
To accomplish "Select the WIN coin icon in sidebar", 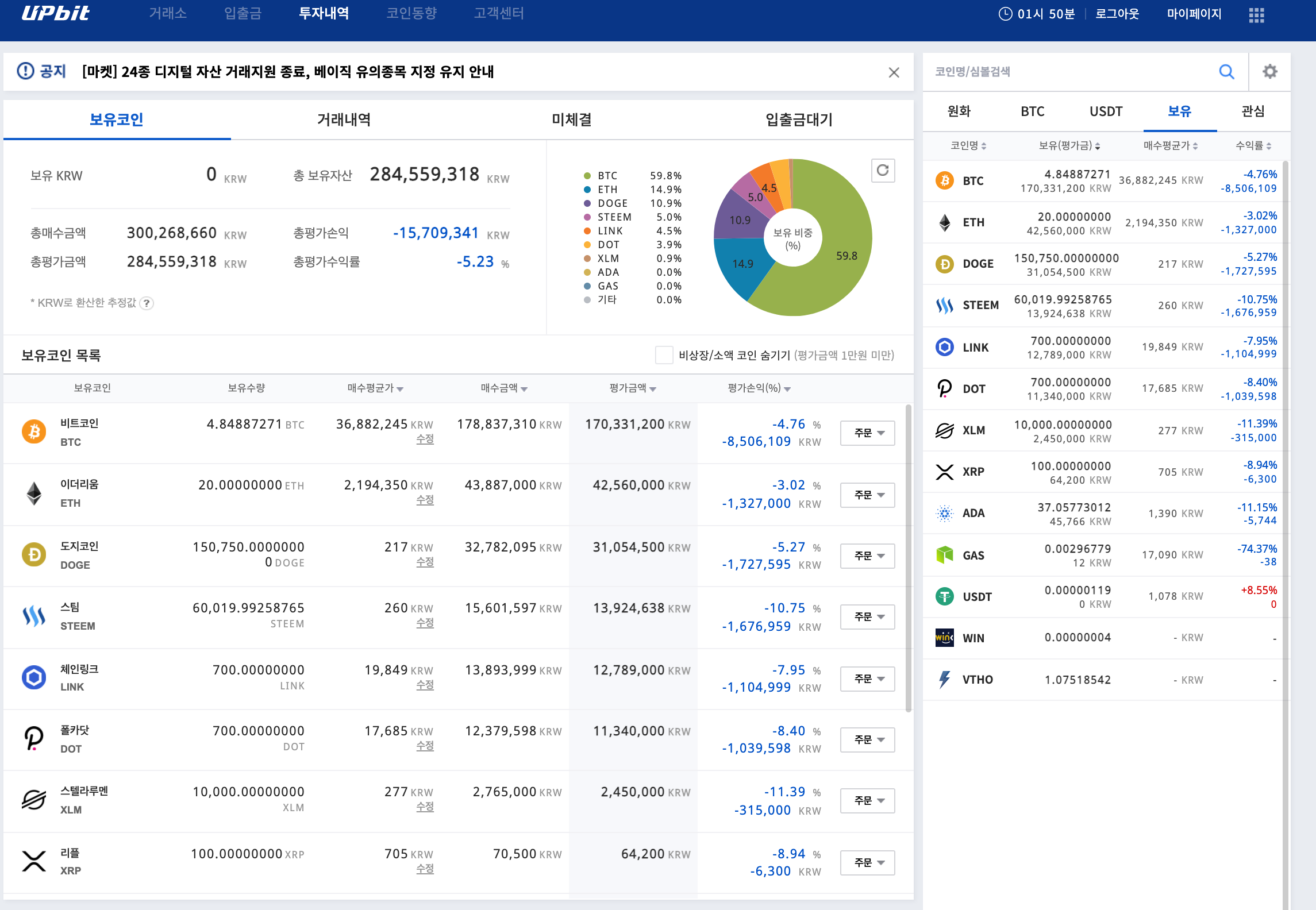I will [944, 638].
